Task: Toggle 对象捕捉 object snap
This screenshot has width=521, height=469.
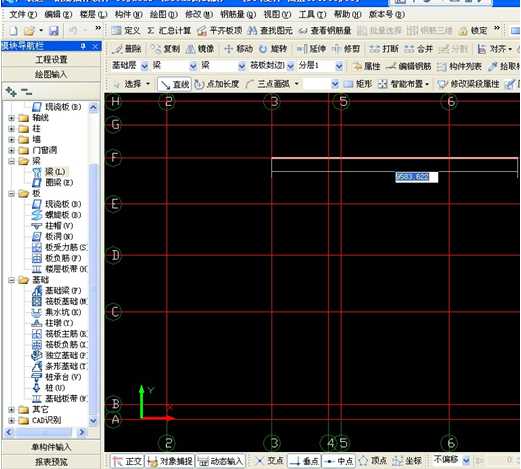Action: pos(170,461)
